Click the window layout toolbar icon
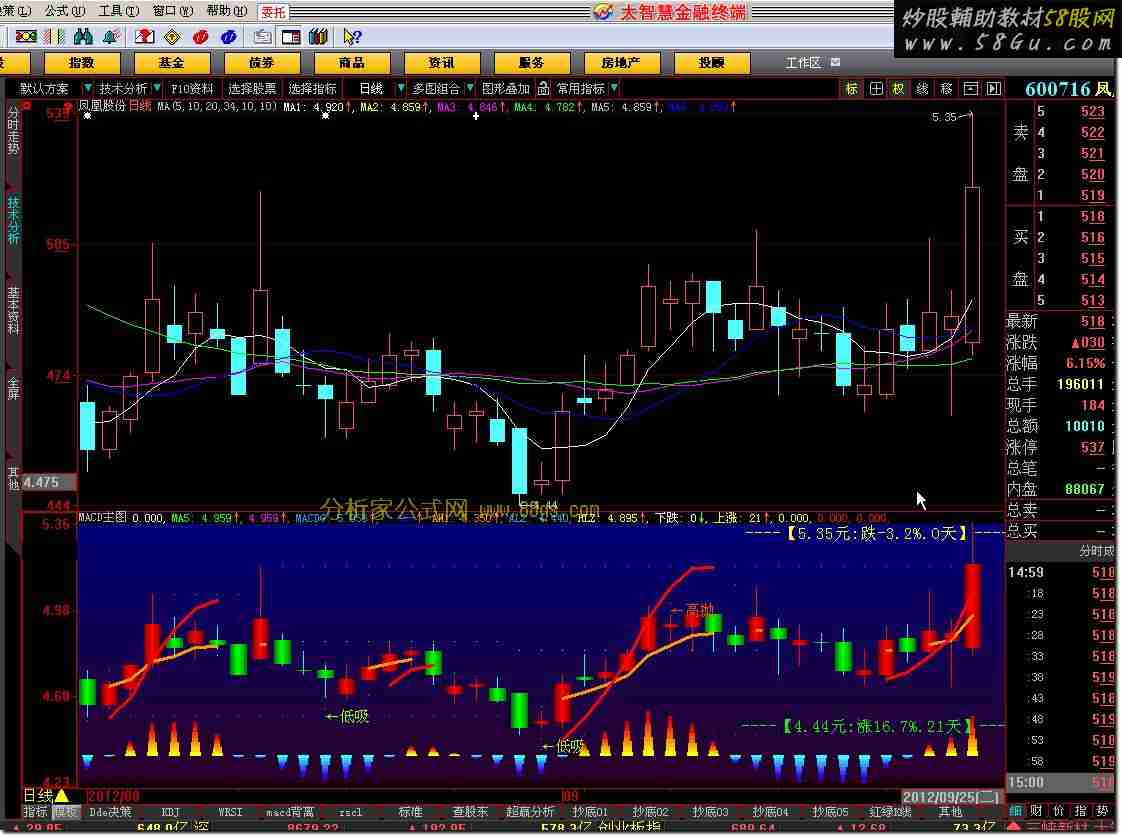The width and height of the screenshot is (1122, 837). (291, 36)
